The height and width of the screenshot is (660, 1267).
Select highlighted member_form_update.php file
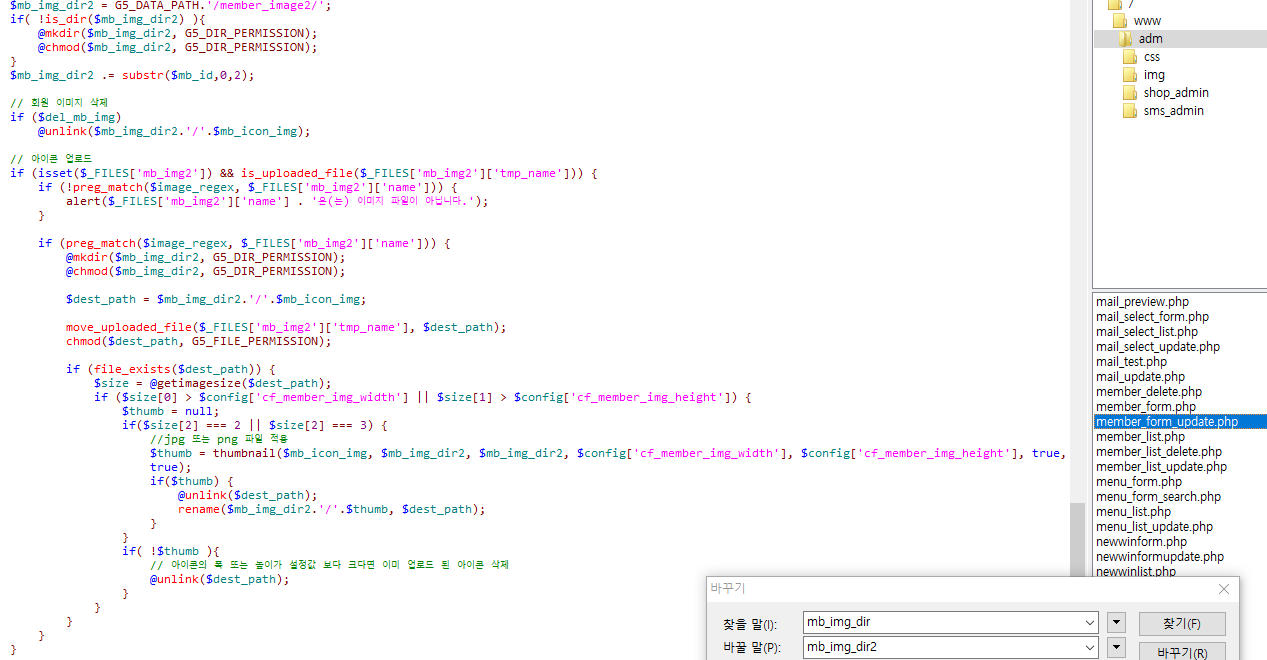pyautogui.click(x=1180, y=422)
